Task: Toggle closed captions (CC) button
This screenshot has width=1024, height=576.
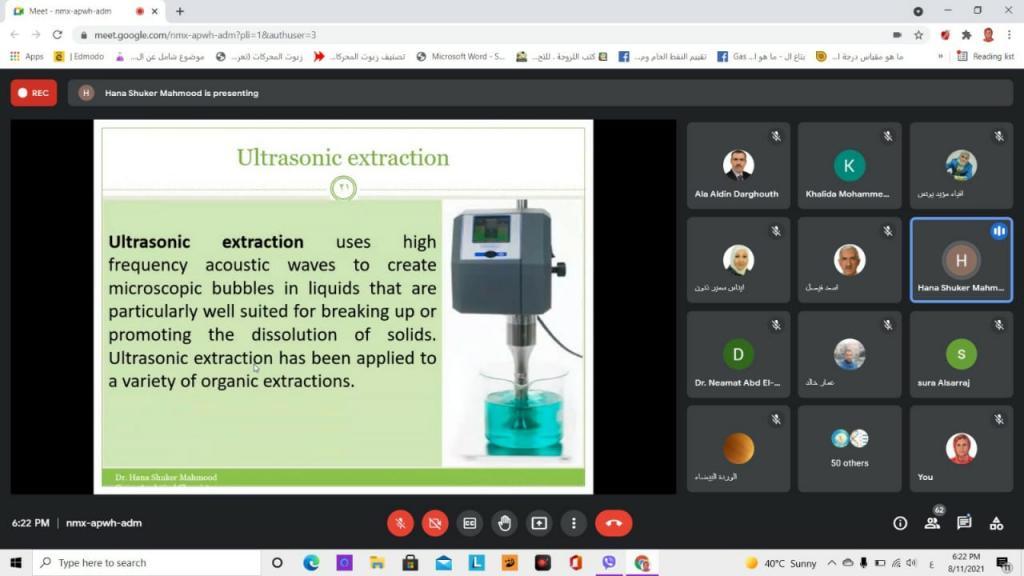Action: coord(469,523)
